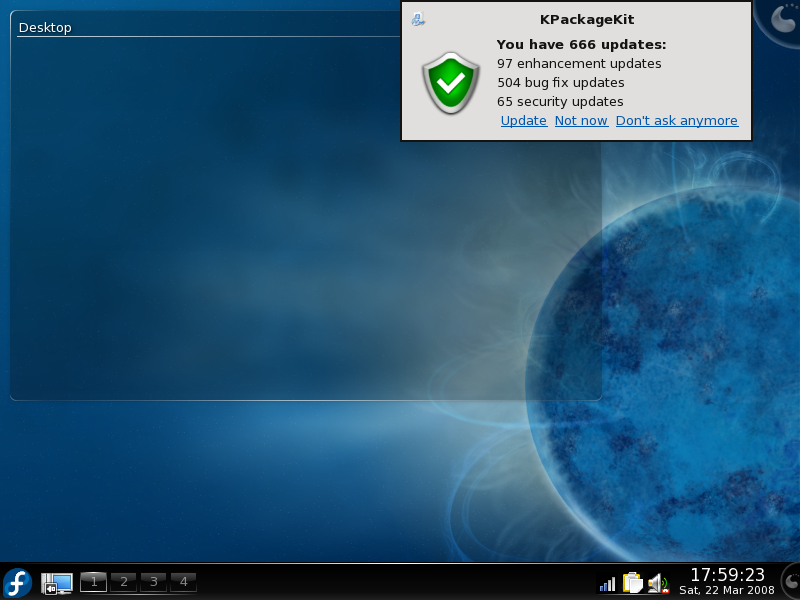This screenshot has height=600, width=800.
Task: Switch to virtual desktop 1
Action: pyautogui.click(x=93, y=582)
